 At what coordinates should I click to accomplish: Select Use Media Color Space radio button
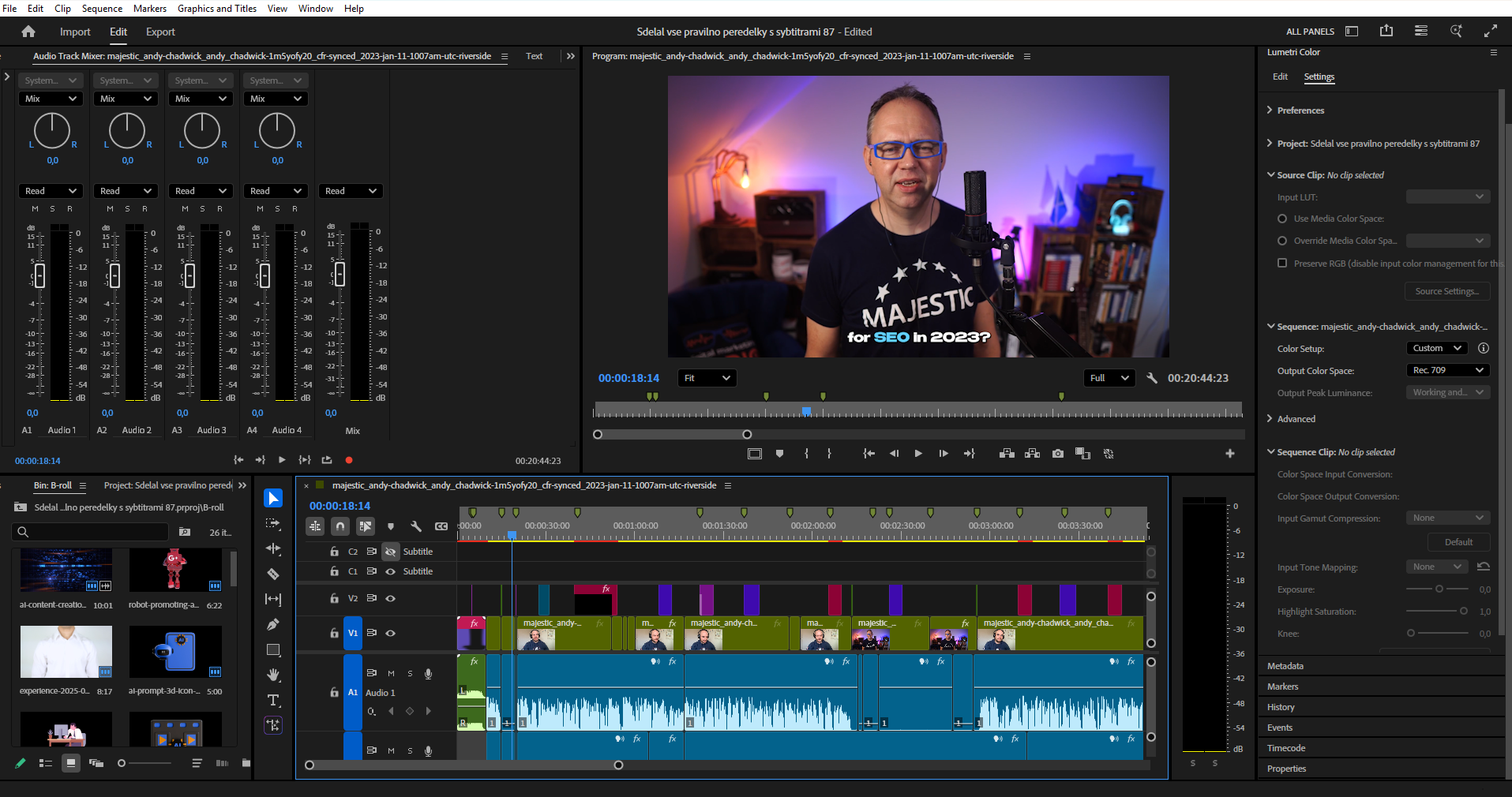pos(1282,219)
